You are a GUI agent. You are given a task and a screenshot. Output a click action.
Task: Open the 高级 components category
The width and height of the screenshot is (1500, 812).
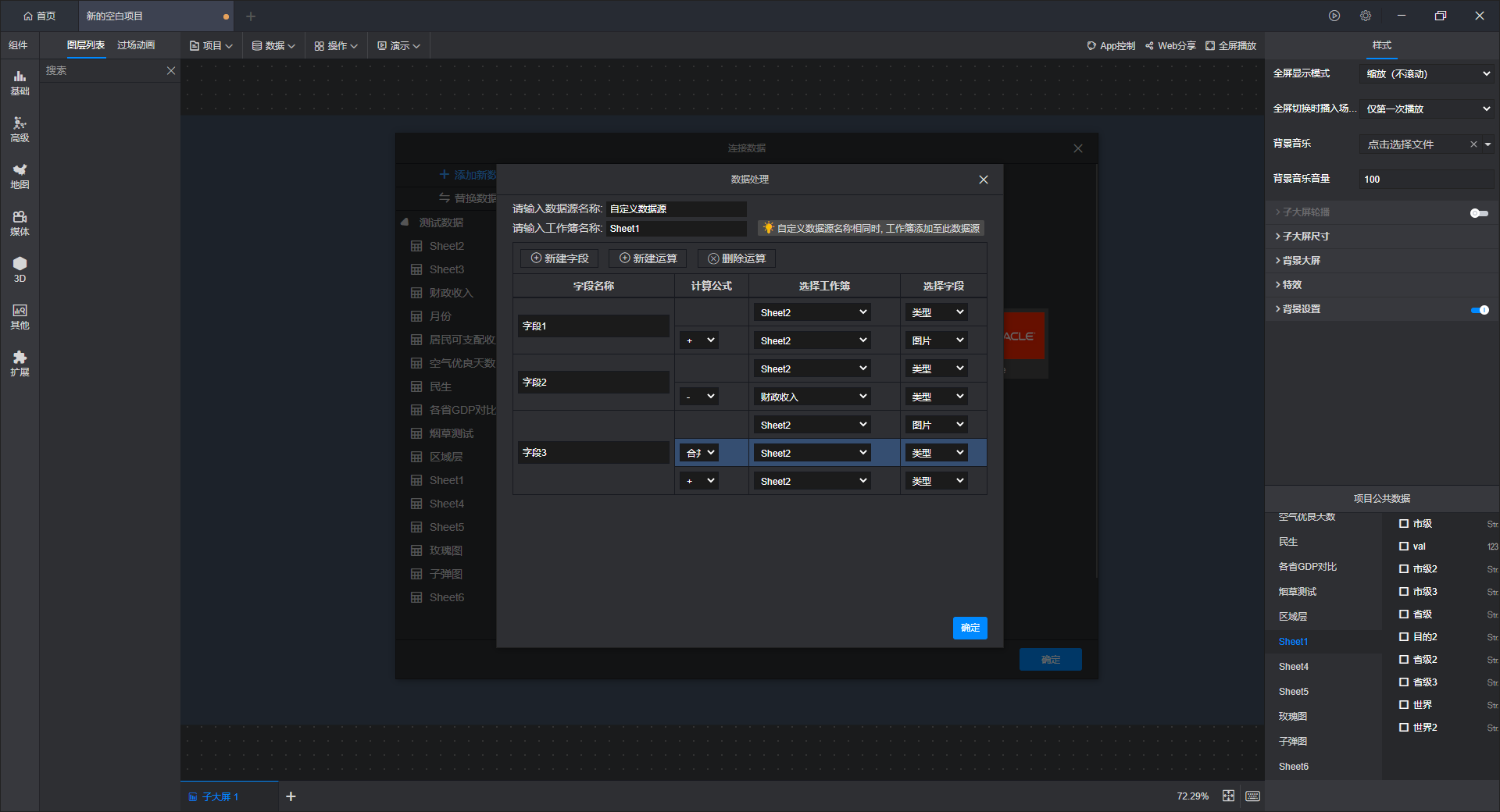tap(20, 130)
